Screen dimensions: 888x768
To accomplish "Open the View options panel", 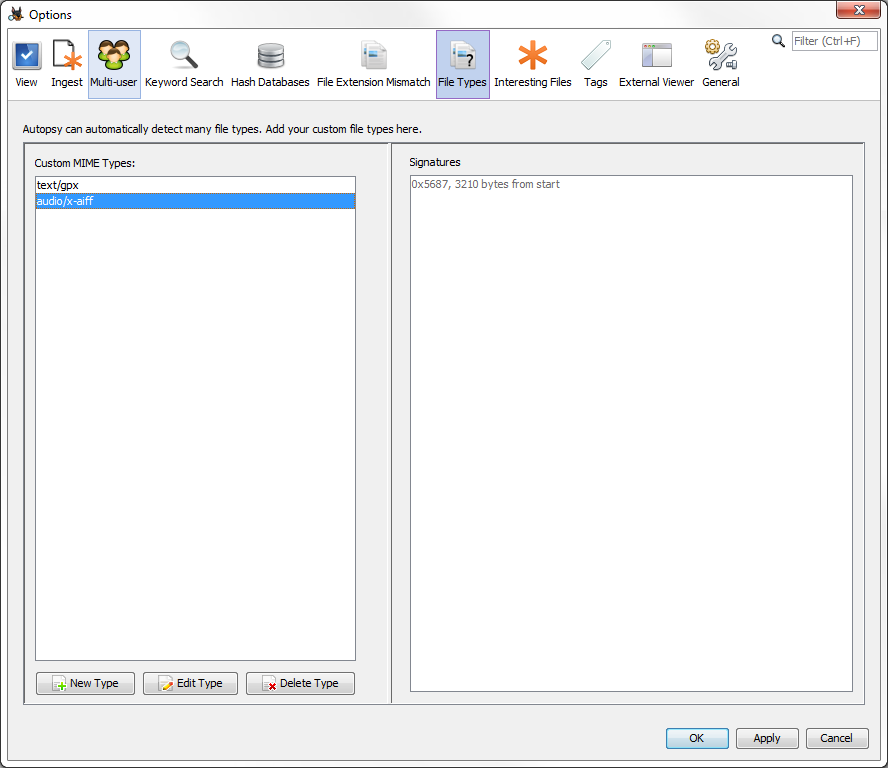I will (x=27, y=64).
